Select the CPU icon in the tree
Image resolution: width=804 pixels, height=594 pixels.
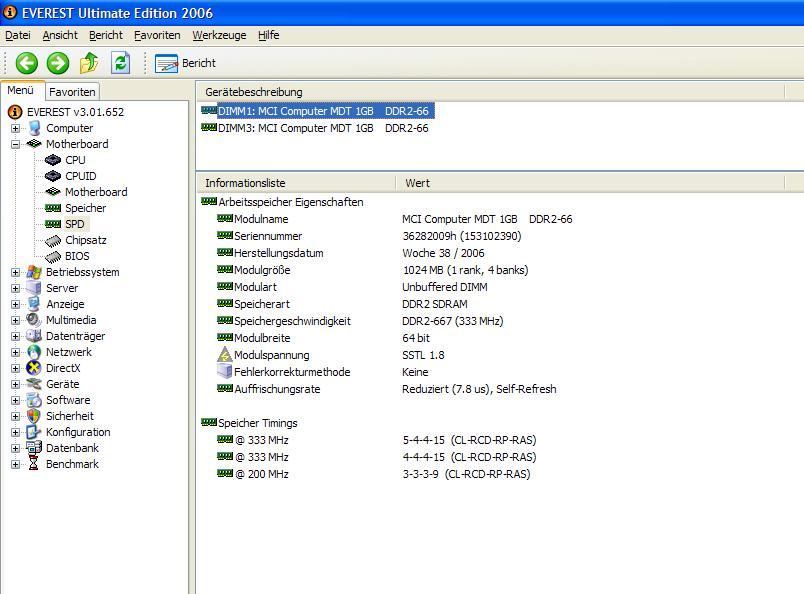pos(53,160)
